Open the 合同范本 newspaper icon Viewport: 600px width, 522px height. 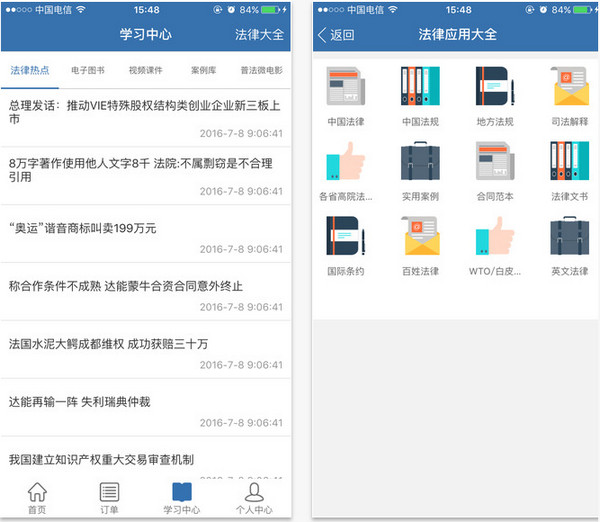click(495, 161)
